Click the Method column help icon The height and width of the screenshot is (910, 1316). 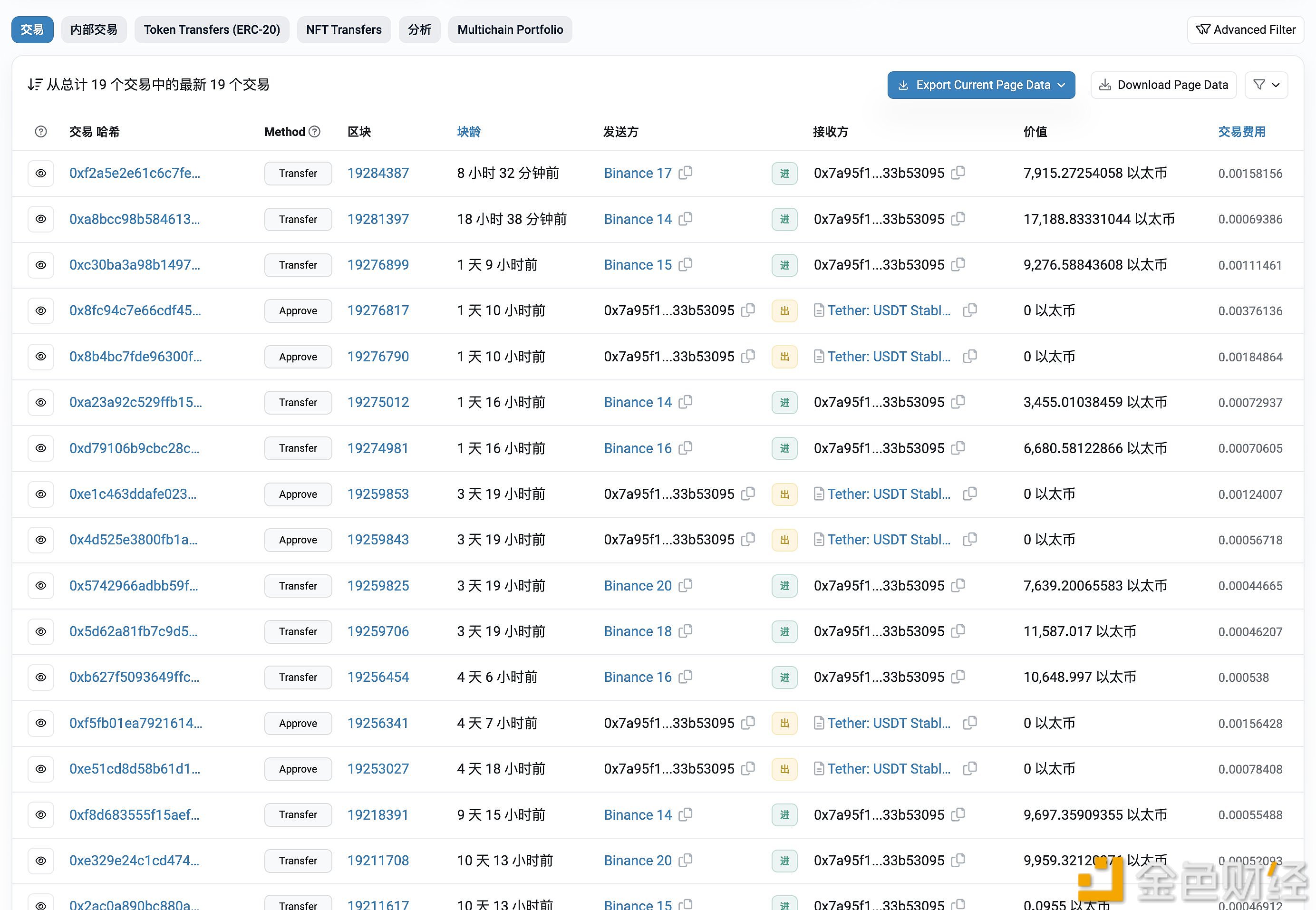(314, 132)
